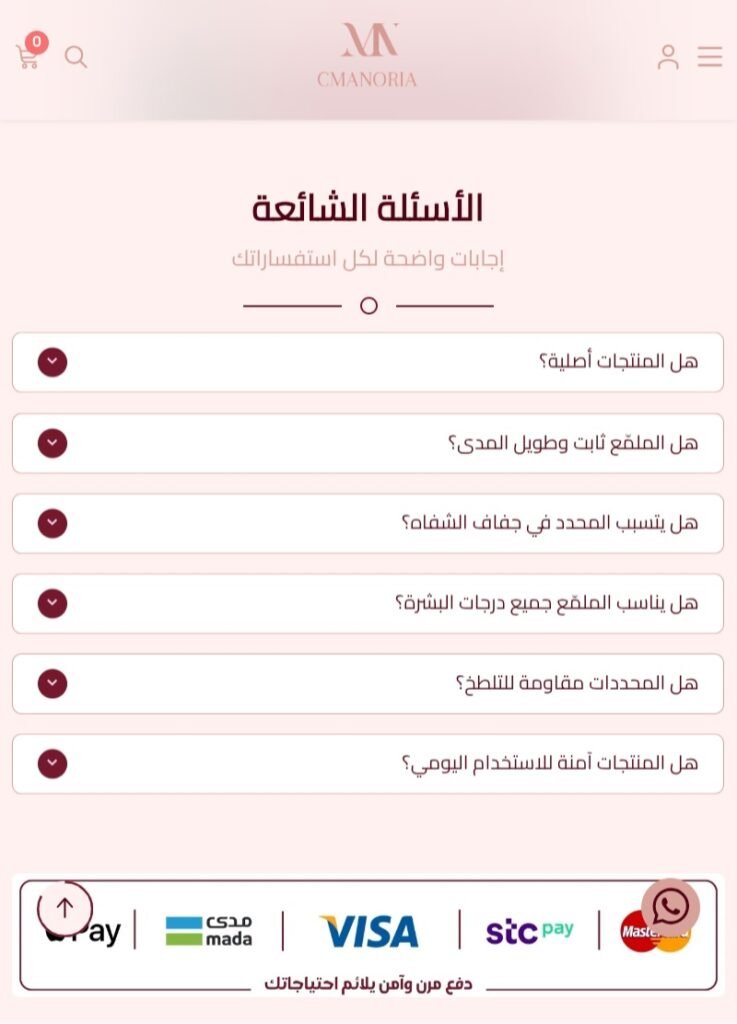Image resolution: width=737 pixels, height=1024 pixels.
Task: Expand chevron for هل المنتجات أصلية؟
Action: [52, 362]
